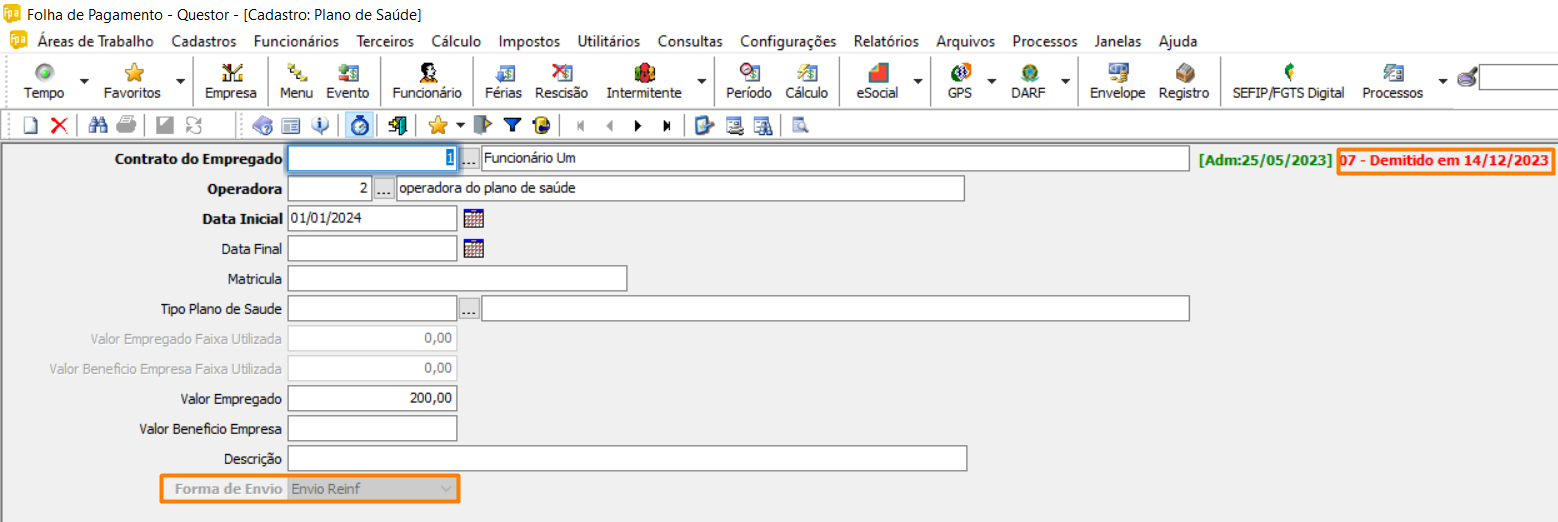Open the GPS toolbar icon
This screenshot has width=1558, height=522.
tap(960, 81)
